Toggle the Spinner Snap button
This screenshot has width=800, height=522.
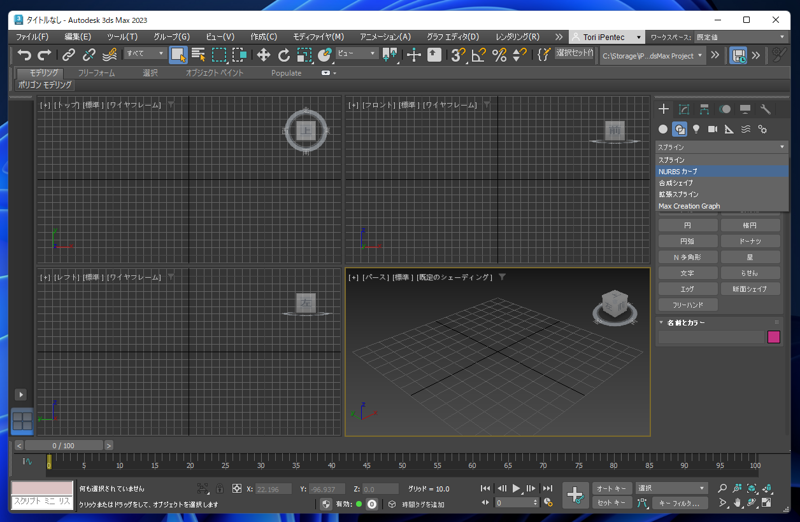pyautogui.click(x=519, y=55)
